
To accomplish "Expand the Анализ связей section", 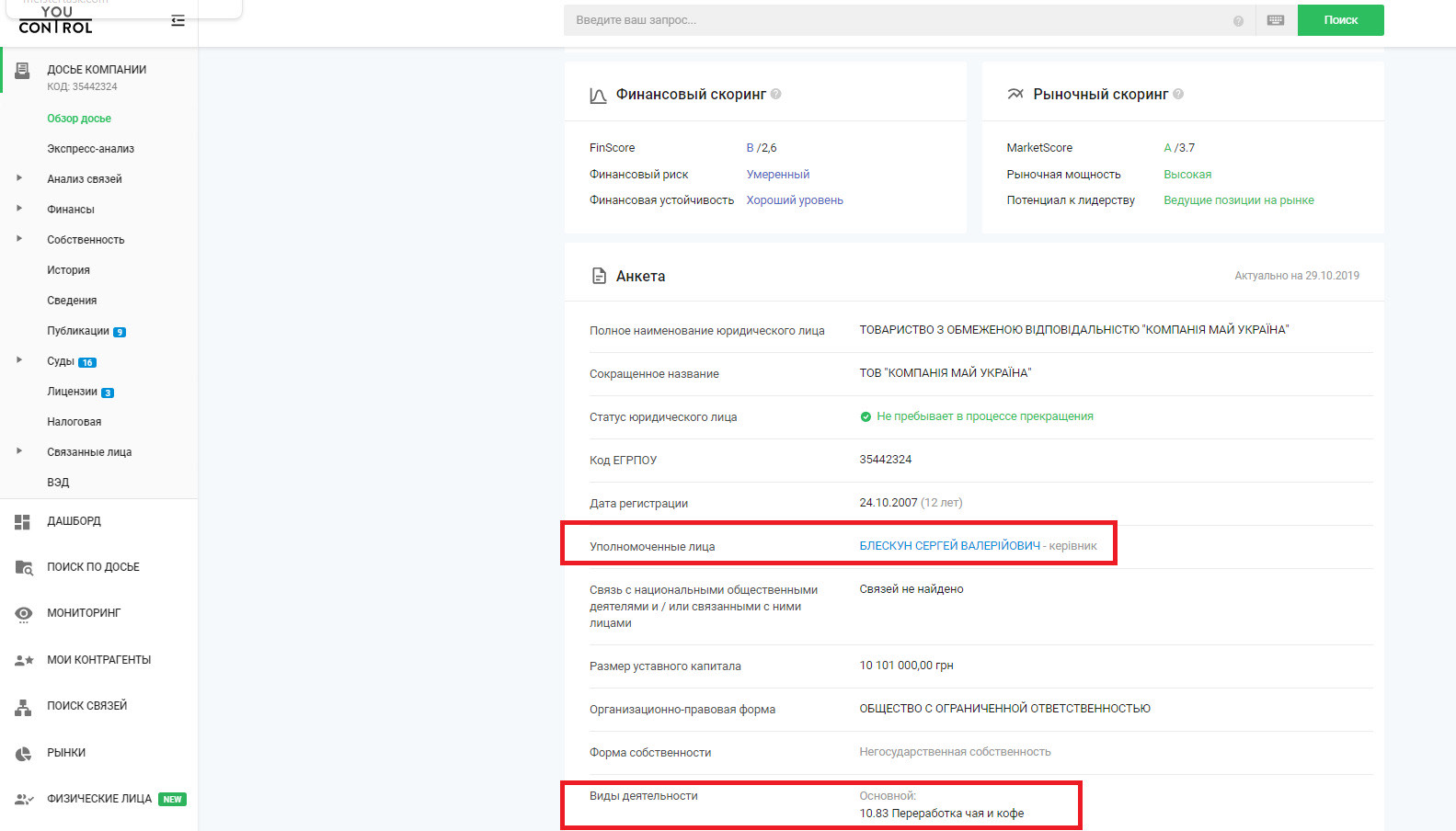I will coord(19,178).
